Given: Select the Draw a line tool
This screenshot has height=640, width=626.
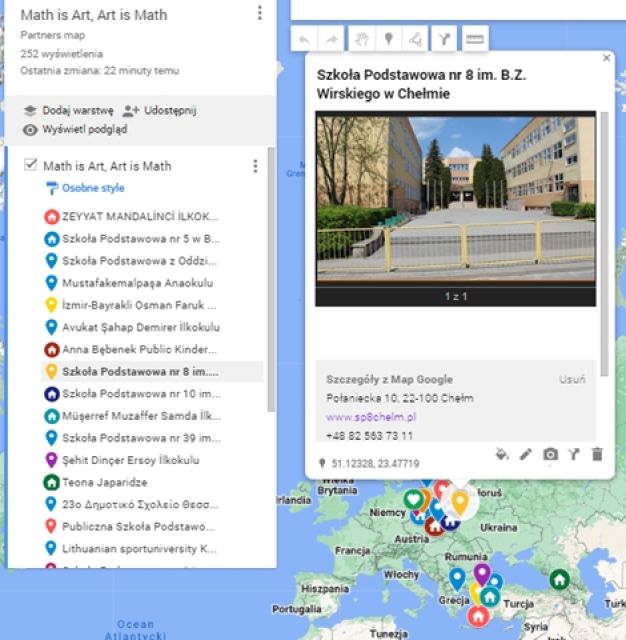Looking at the screenshot, I should [415, 39].
